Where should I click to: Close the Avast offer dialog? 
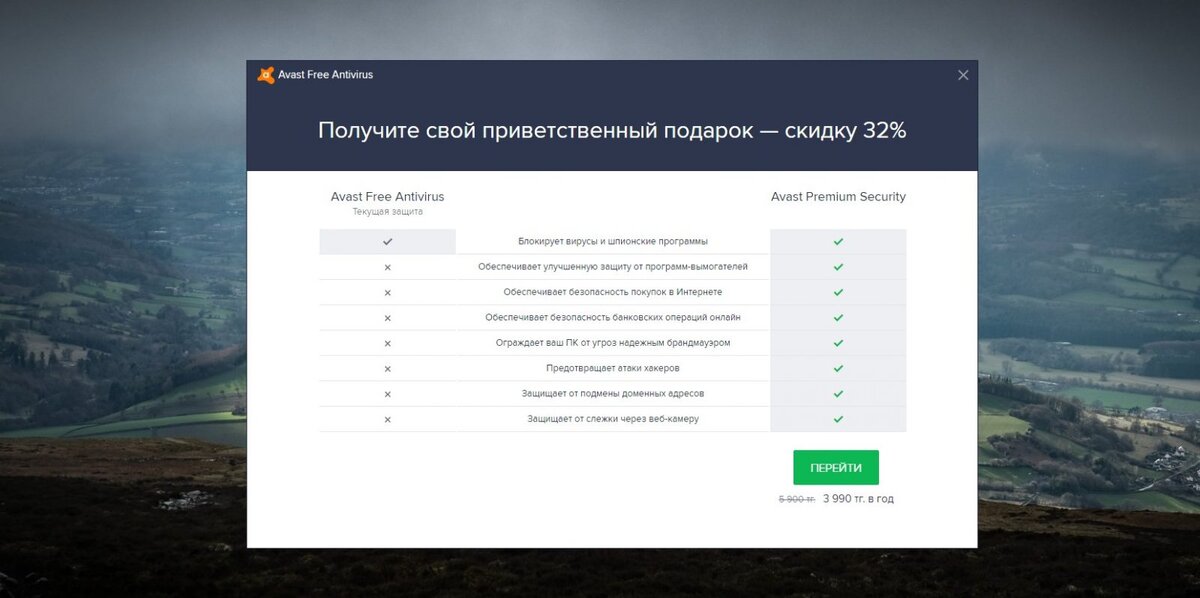coord(963,75)
